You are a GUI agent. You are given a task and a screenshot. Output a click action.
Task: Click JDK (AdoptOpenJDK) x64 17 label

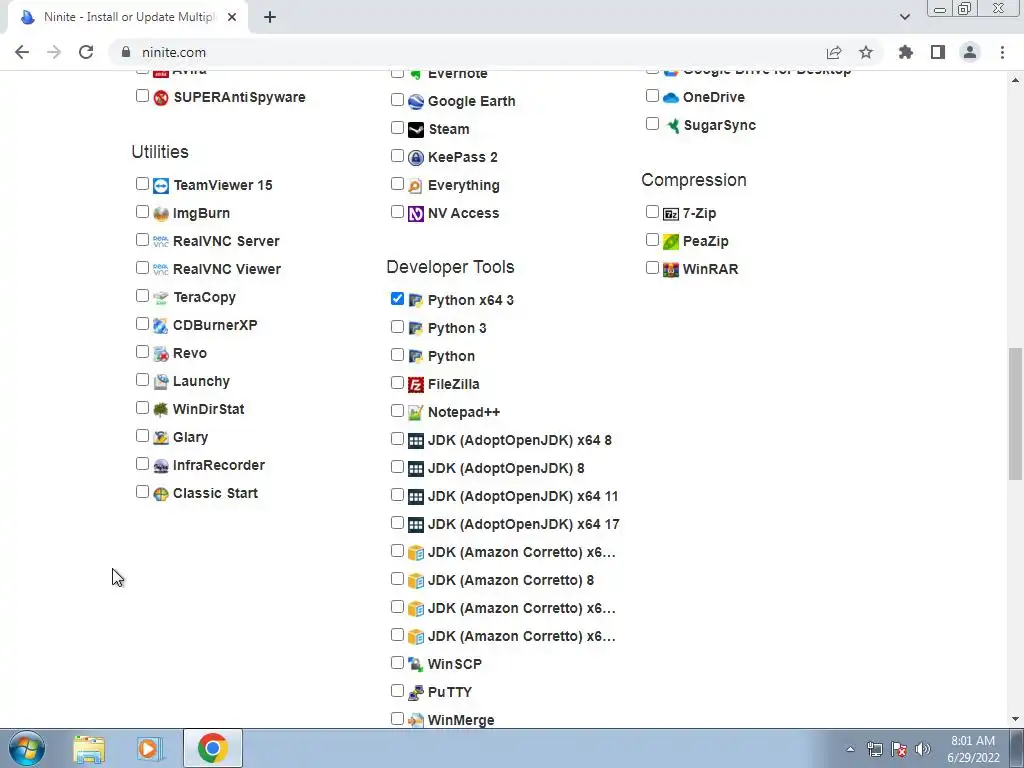point(524,524)
